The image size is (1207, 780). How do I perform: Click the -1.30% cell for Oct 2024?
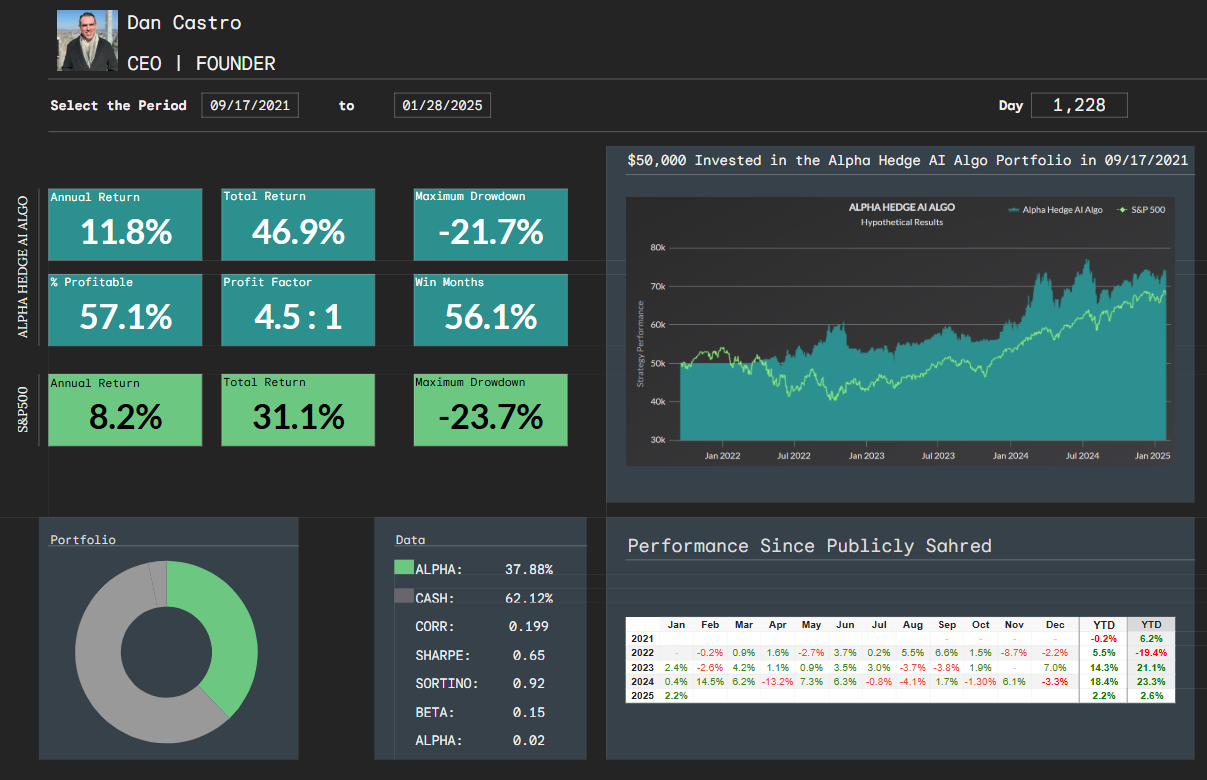pos(980,681)
